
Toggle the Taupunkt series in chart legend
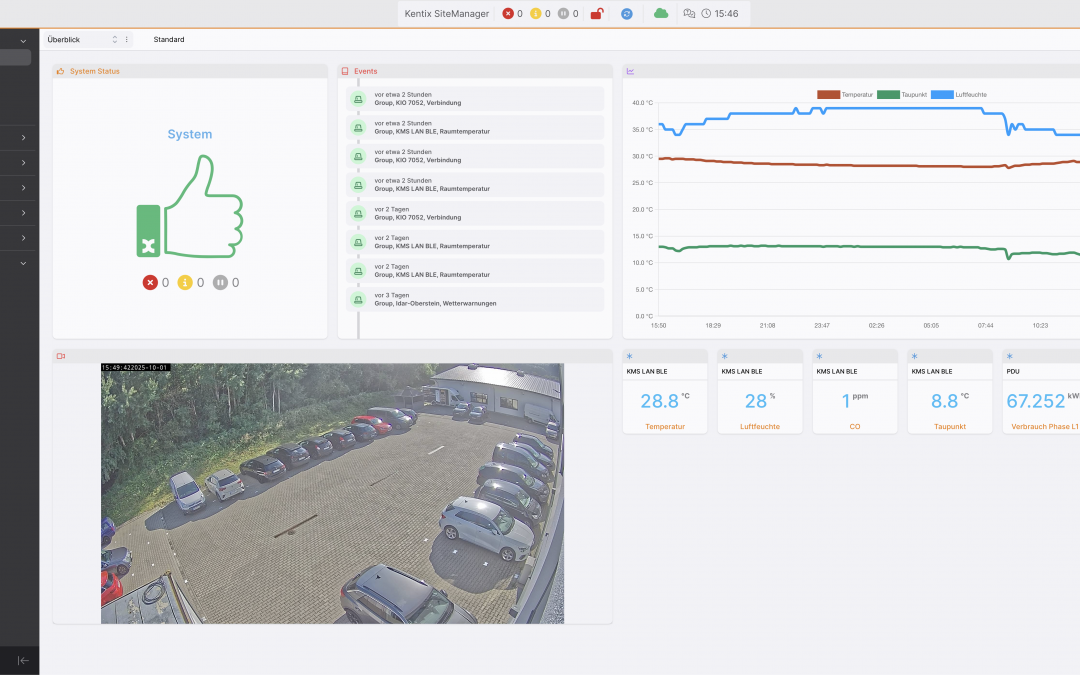point(902,94)
